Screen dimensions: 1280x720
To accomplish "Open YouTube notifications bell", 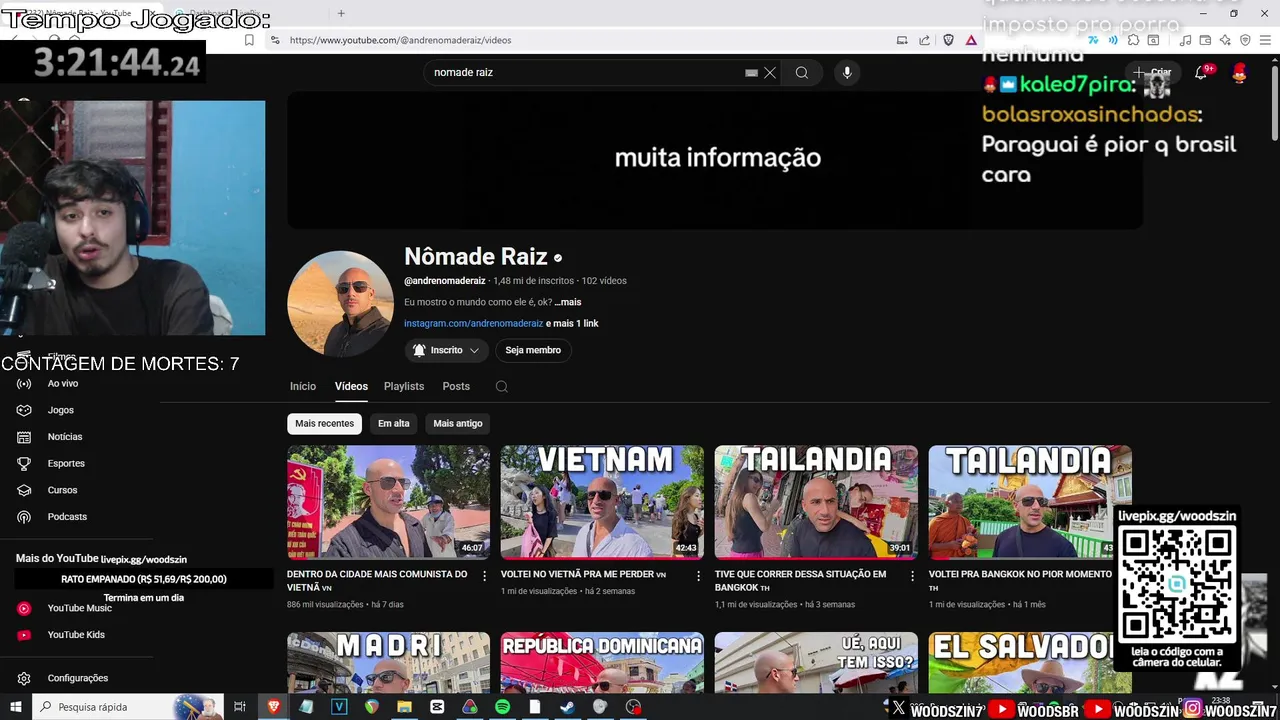I will (1201, 72).
